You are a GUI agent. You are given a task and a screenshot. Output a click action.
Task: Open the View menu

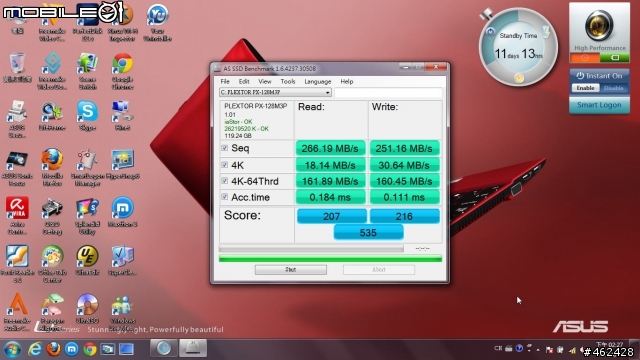[264, 82]
